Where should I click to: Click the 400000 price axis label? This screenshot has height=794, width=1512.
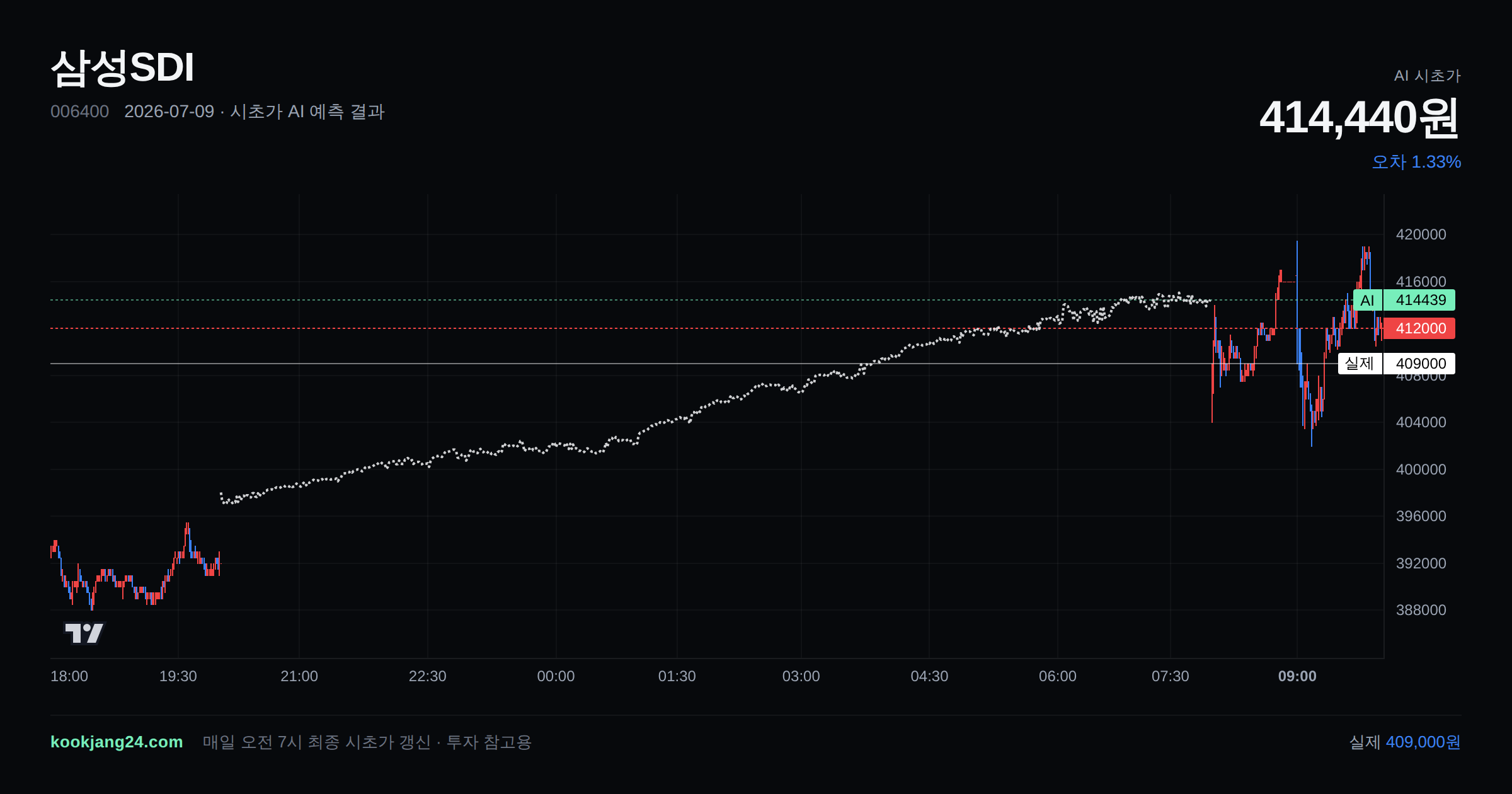[1421, 469]
